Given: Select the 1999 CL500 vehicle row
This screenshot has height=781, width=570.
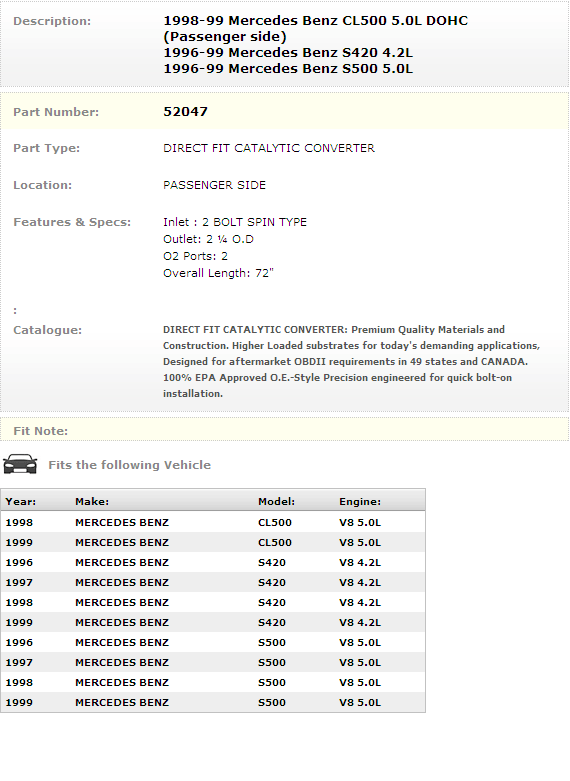Looking at the screenshot, I should [213, 542].
